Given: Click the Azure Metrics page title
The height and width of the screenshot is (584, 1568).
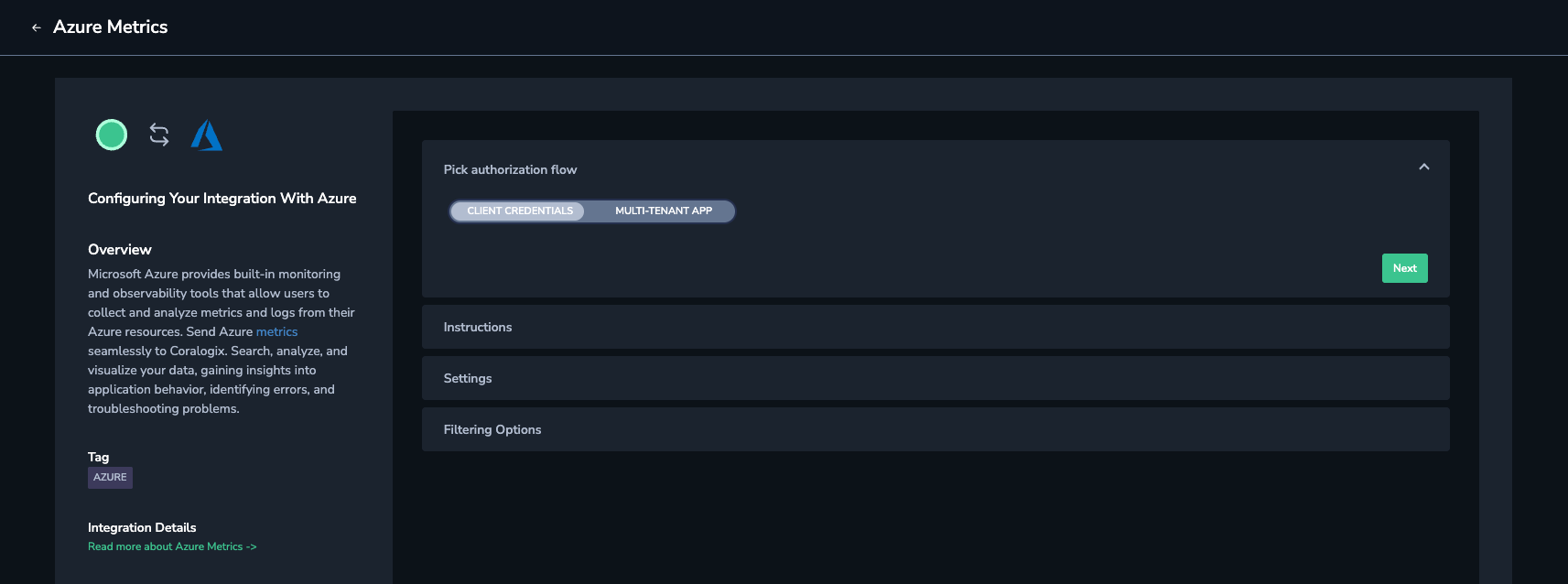Looking at the screenshot, I should 110,27.
